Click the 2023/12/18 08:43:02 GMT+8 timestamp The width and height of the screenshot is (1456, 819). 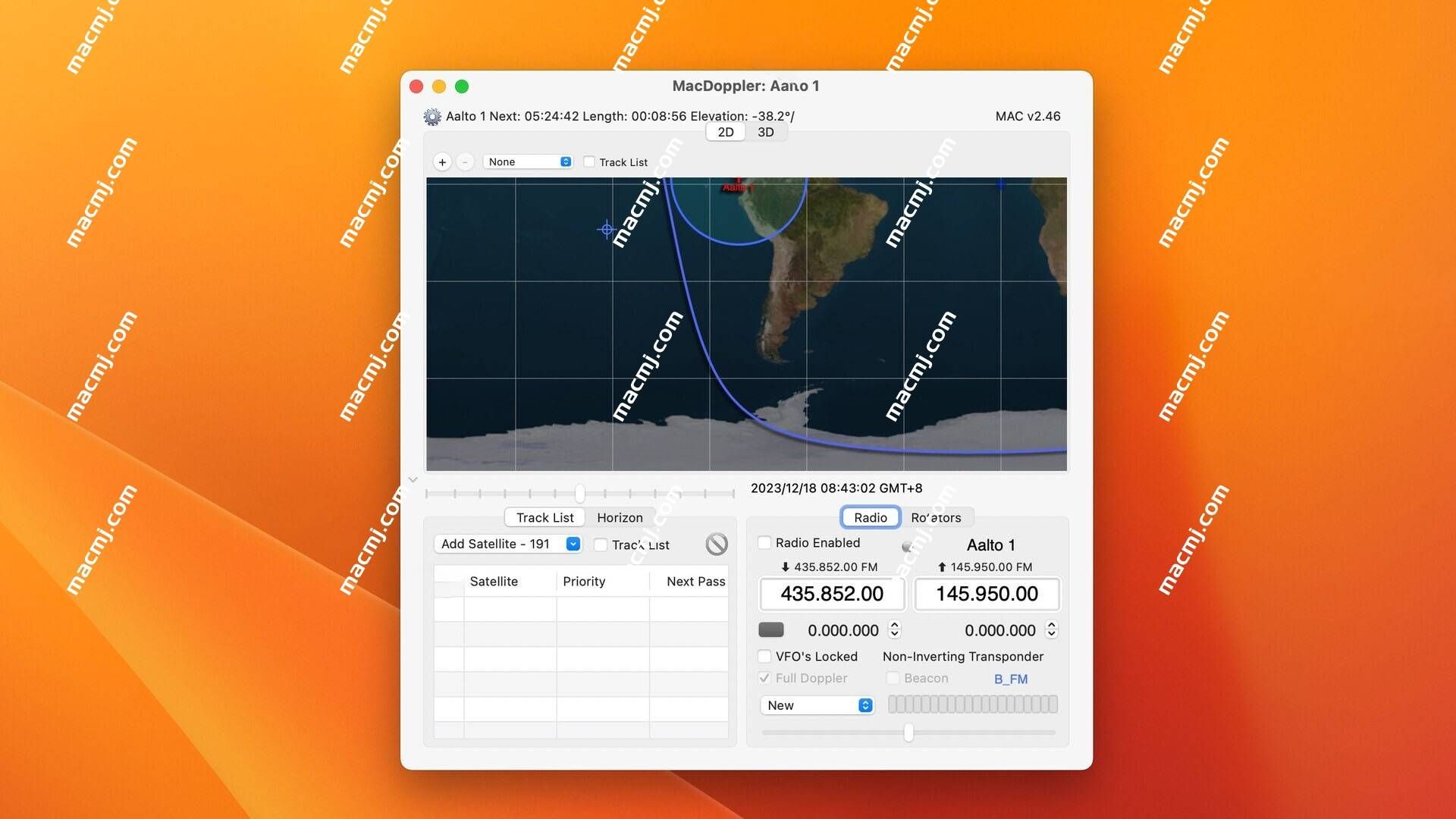coord(836,488)
